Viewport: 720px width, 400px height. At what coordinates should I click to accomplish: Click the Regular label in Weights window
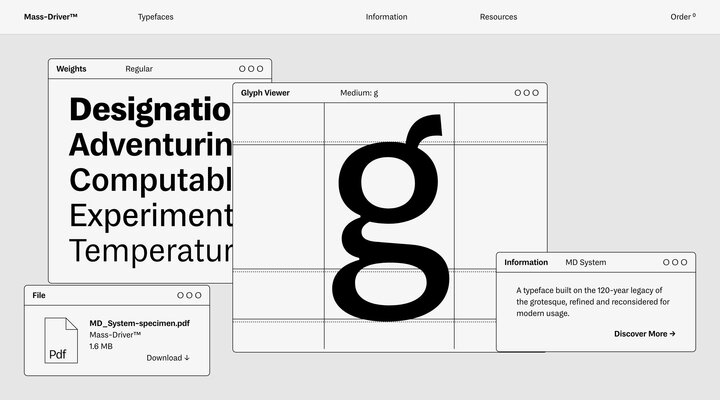(139, 69)
